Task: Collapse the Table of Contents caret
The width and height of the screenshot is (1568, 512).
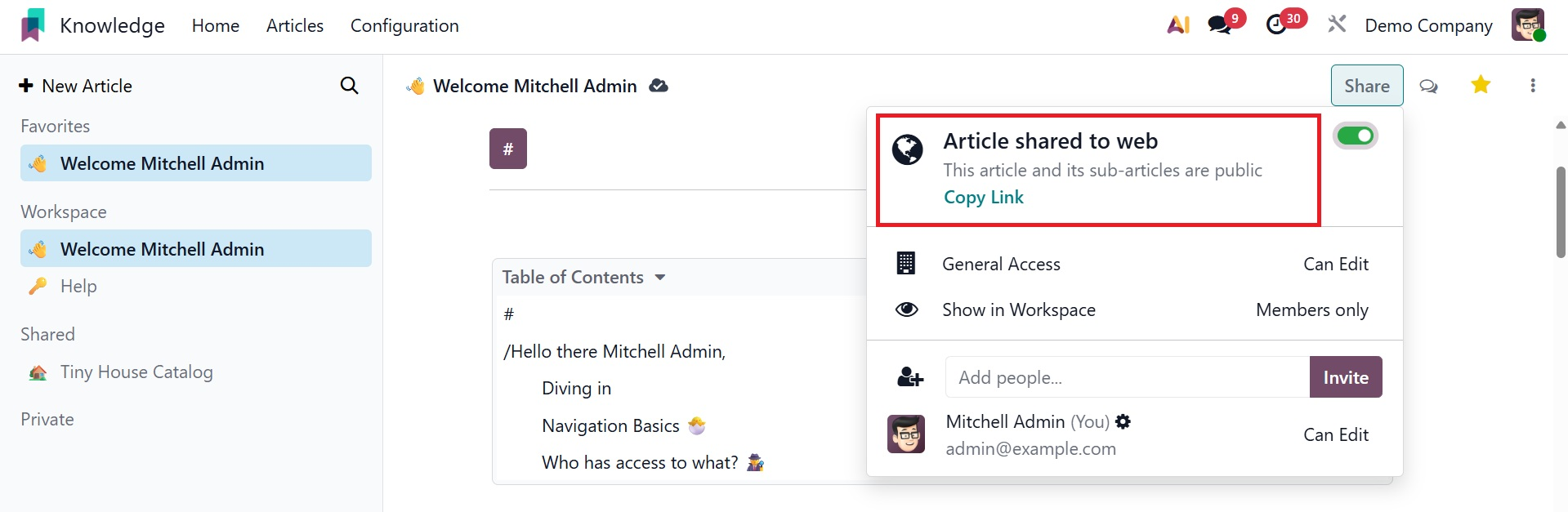Action: pos(660,278)
